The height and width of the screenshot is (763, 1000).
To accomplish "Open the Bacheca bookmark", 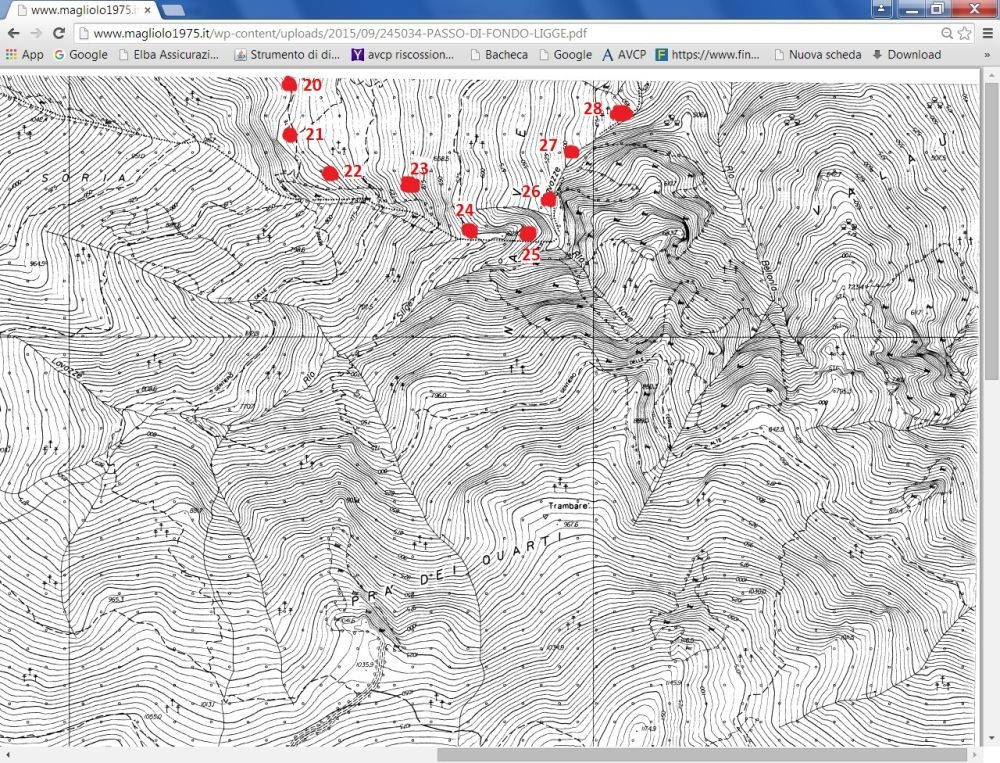I will (499, 55).
